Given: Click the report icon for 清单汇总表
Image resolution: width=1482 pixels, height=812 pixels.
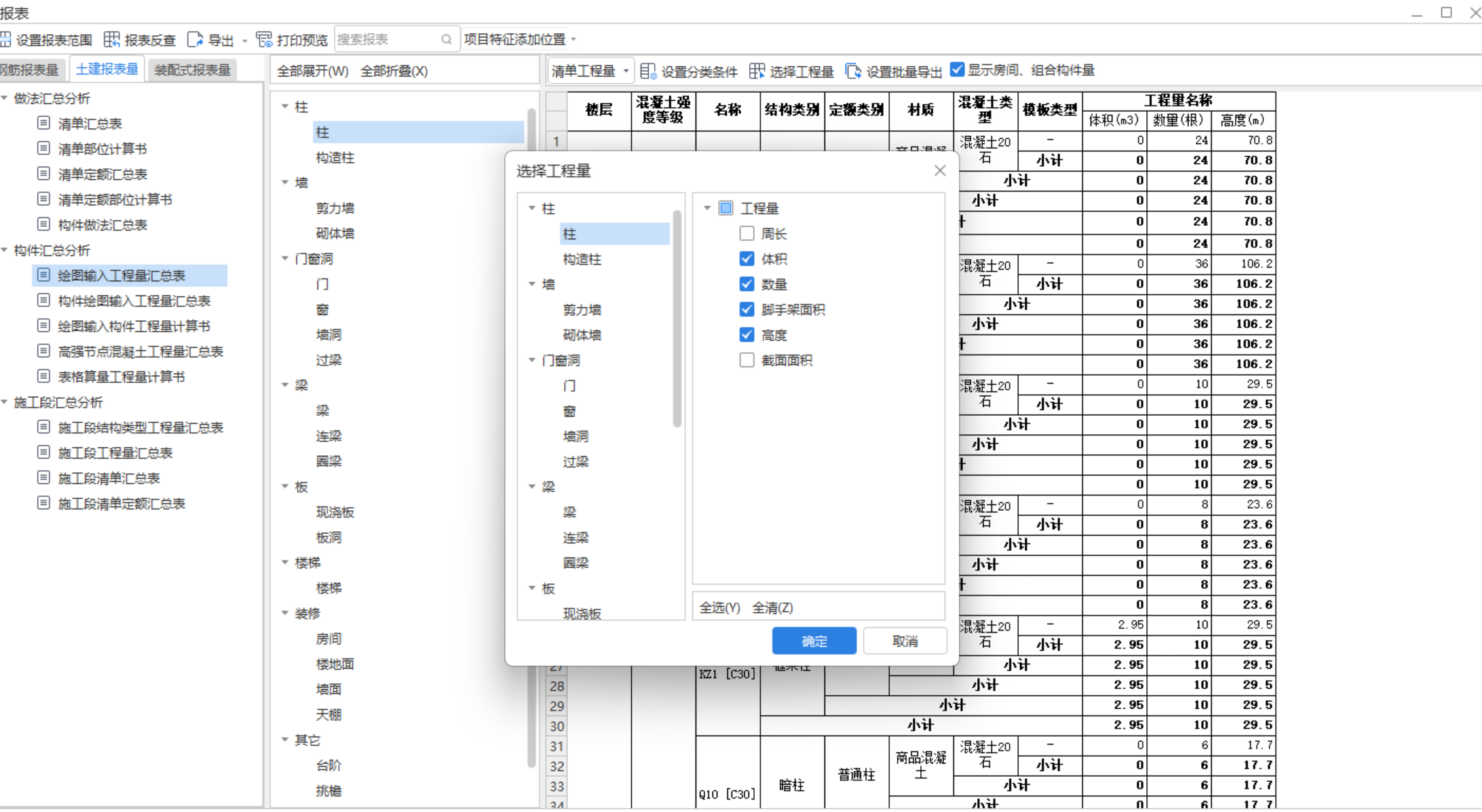Looking at the screenshot, I should pos(44,123).
